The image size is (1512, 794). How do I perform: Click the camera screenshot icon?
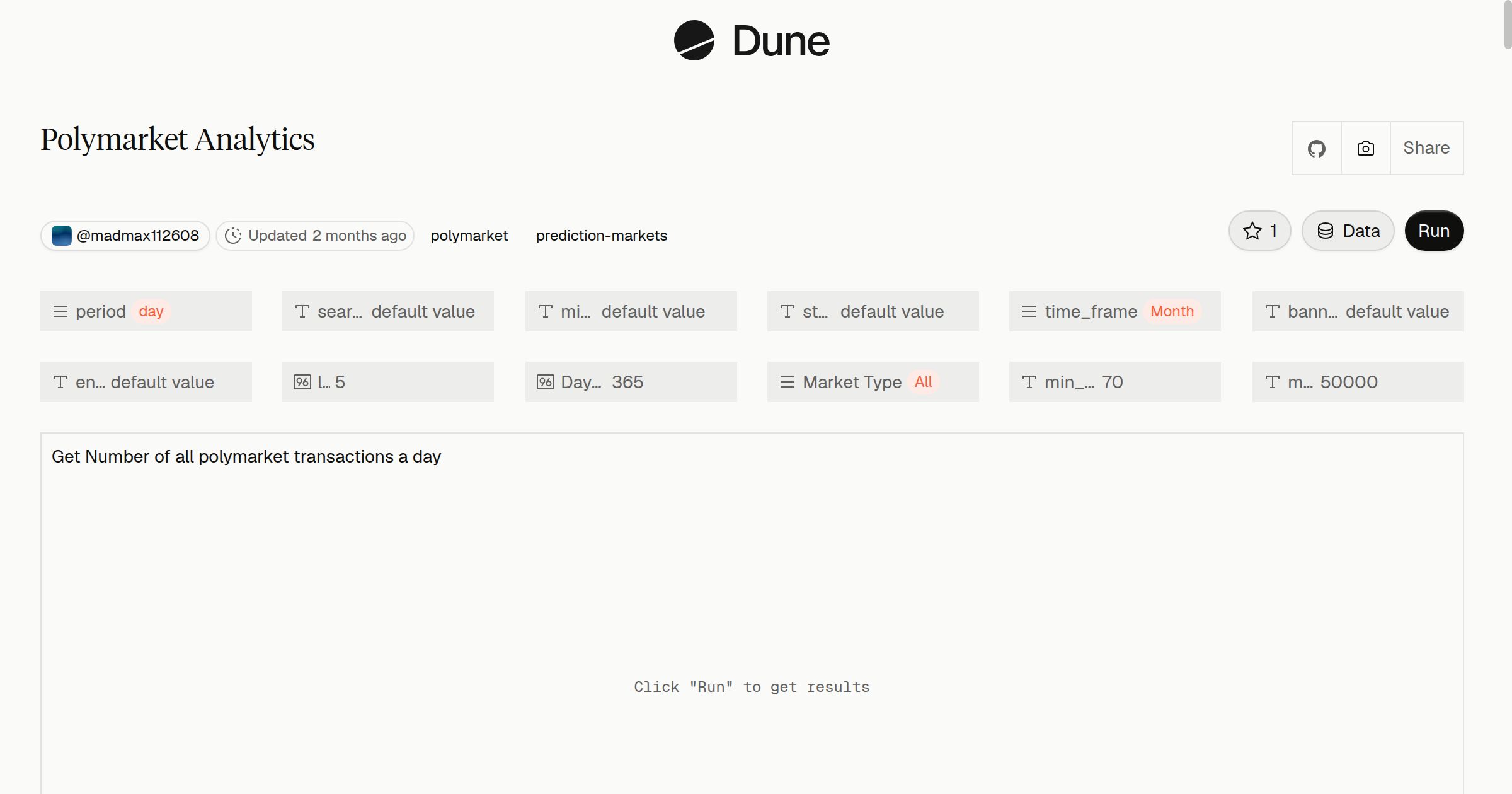pyautogui.click(x=1365, y=148)
